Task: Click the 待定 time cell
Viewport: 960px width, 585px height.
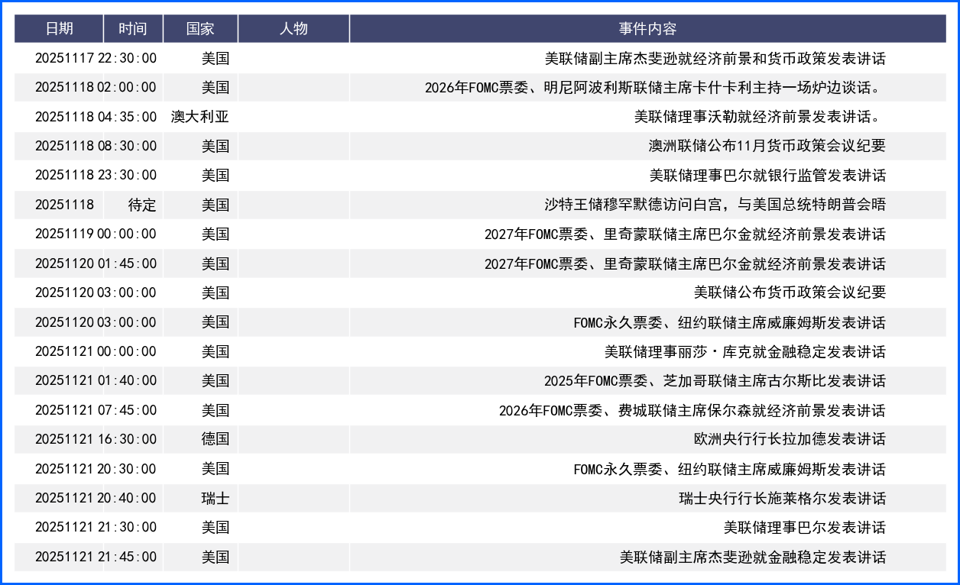Action: coord(142,205)
